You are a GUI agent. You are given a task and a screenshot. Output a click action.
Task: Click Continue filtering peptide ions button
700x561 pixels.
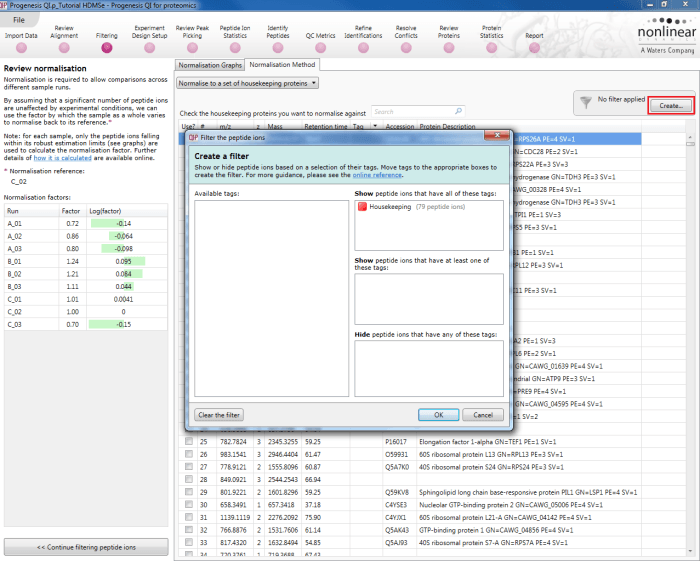(86, 547)
